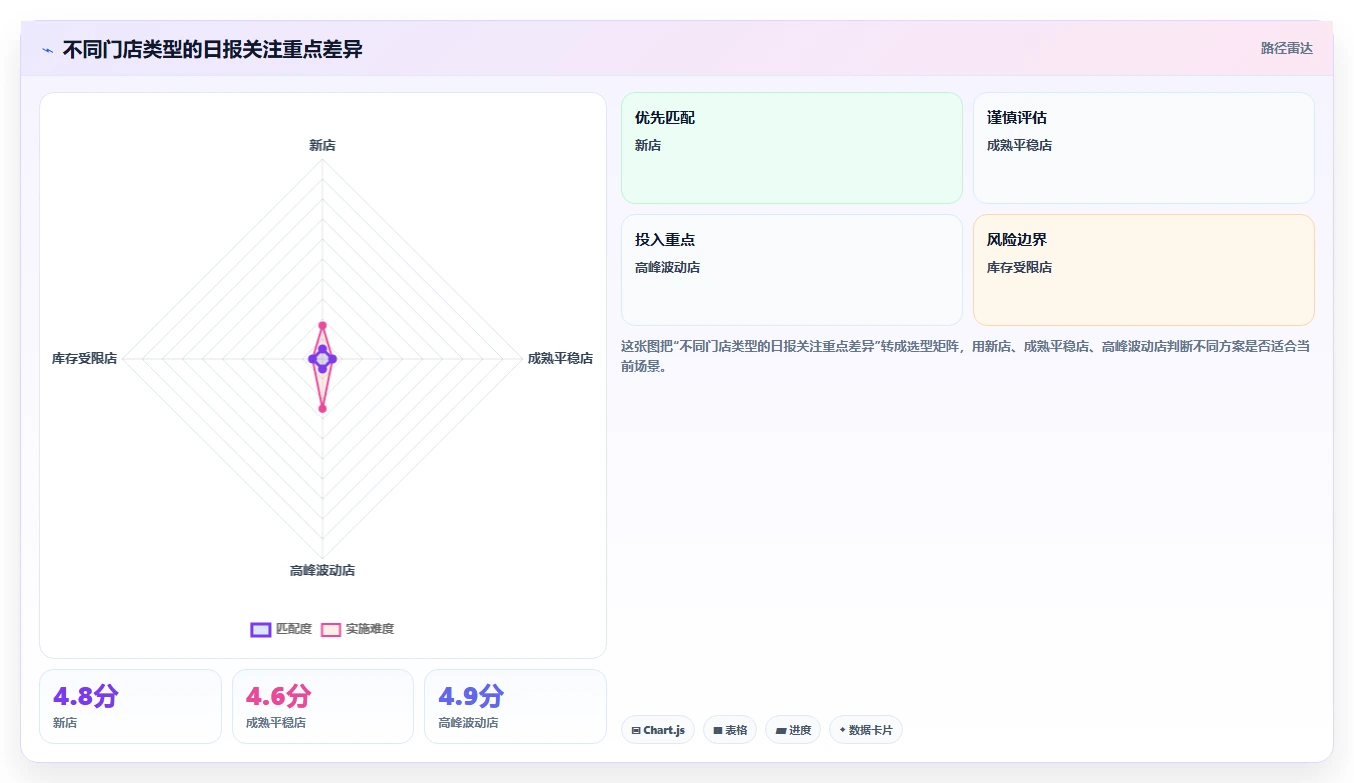Click the icon in the 数据卡片 tag
Image resolution: width=1354 pixels, height=783 pixels.
click(842, 731)
